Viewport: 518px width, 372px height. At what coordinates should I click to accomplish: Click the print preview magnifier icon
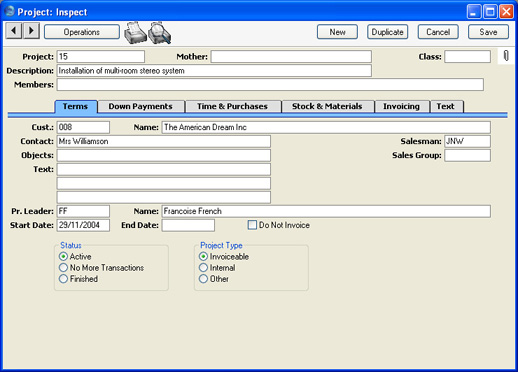[160, 33]
